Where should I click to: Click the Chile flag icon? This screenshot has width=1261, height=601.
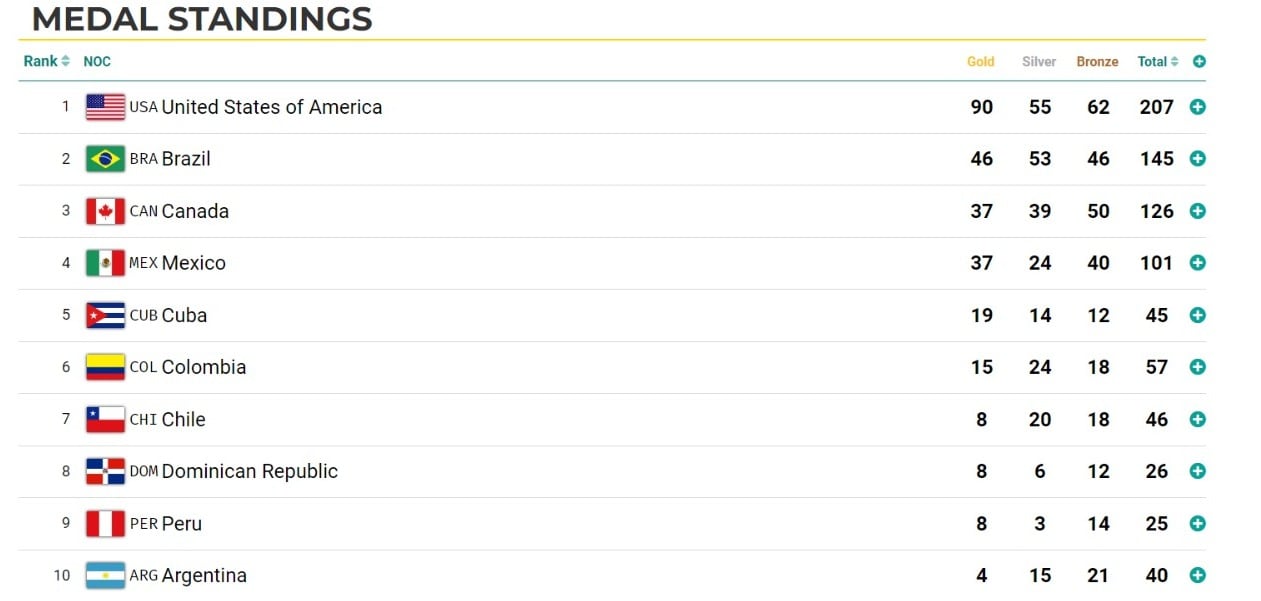pyautogui.click(x=105, y=419)
